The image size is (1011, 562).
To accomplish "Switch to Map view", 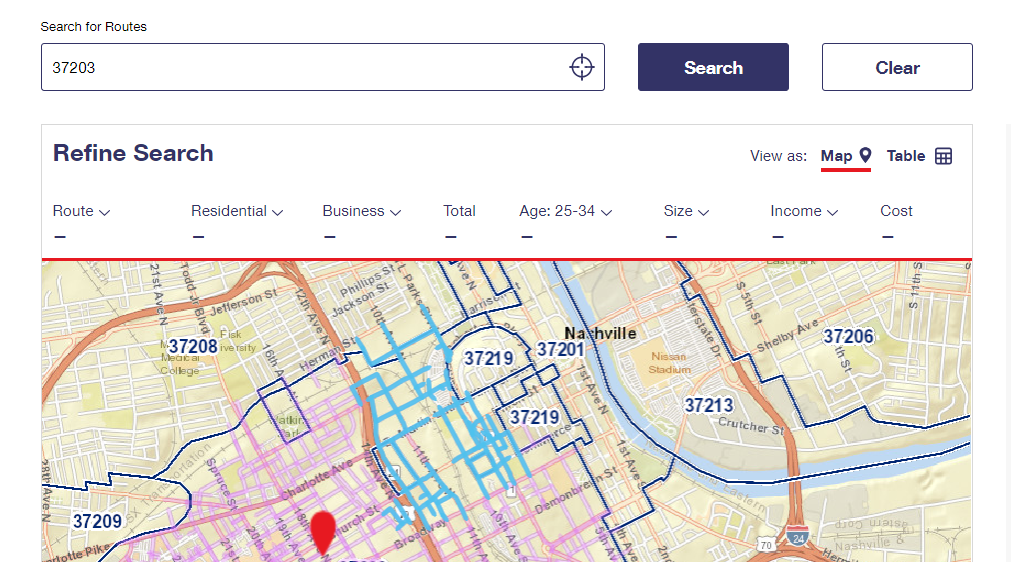I will (x=836, y=156).
